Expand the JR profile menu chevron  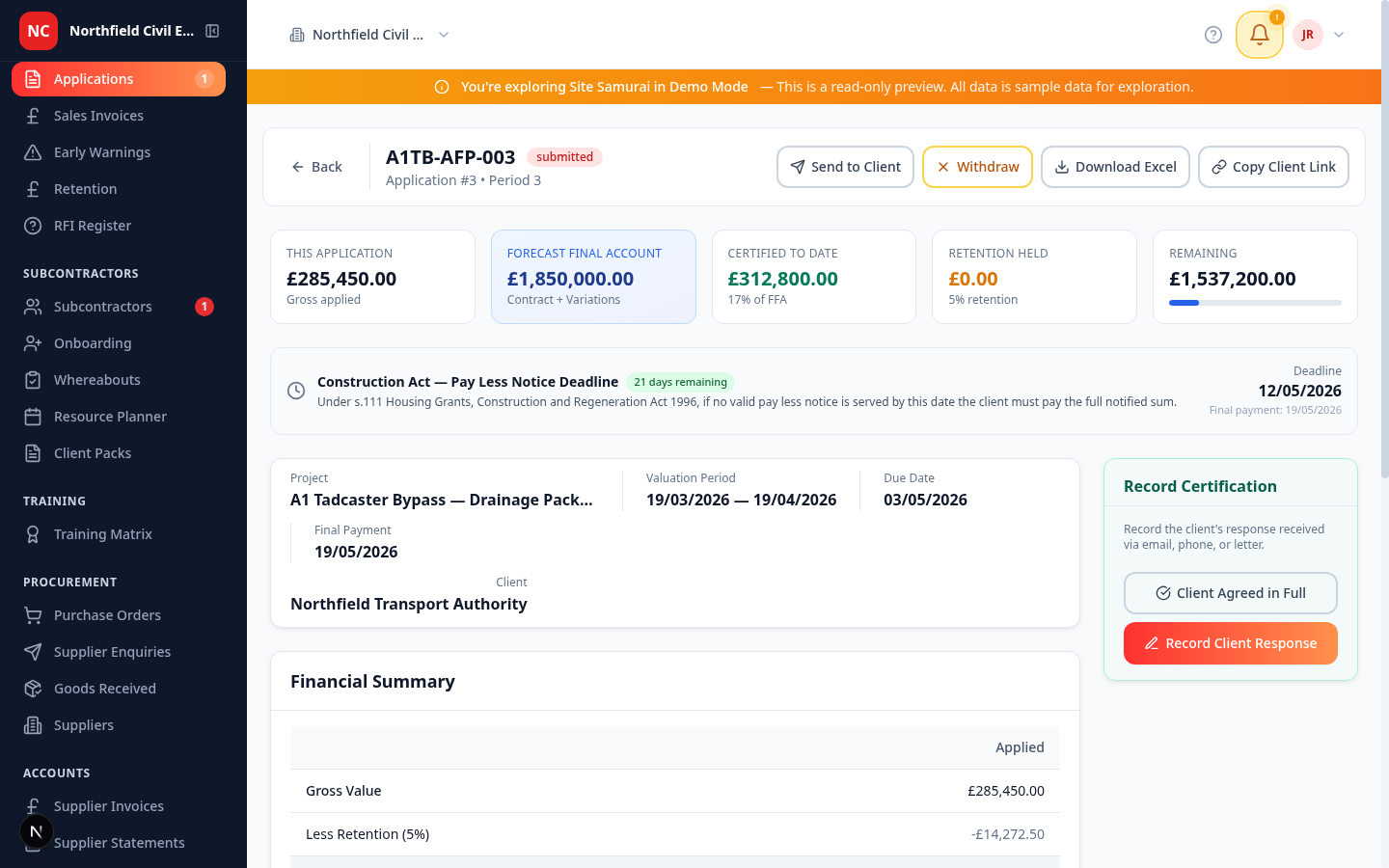[1339, 34]
